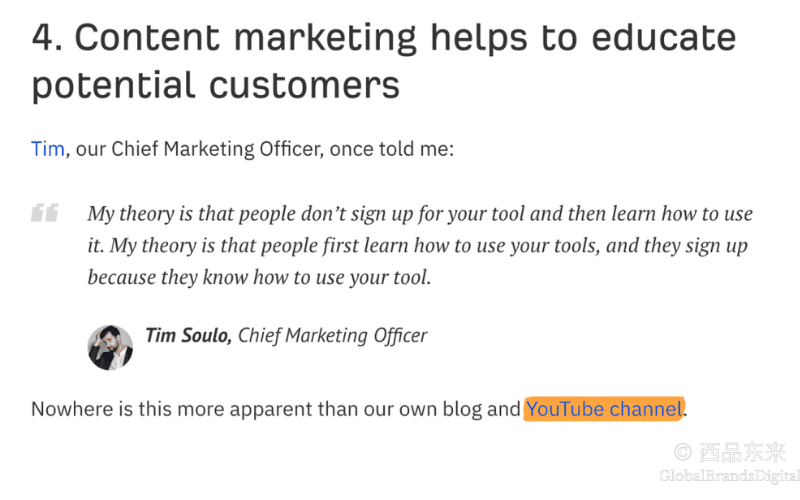Click the "potential customers" heading line

tap(216, 86)
